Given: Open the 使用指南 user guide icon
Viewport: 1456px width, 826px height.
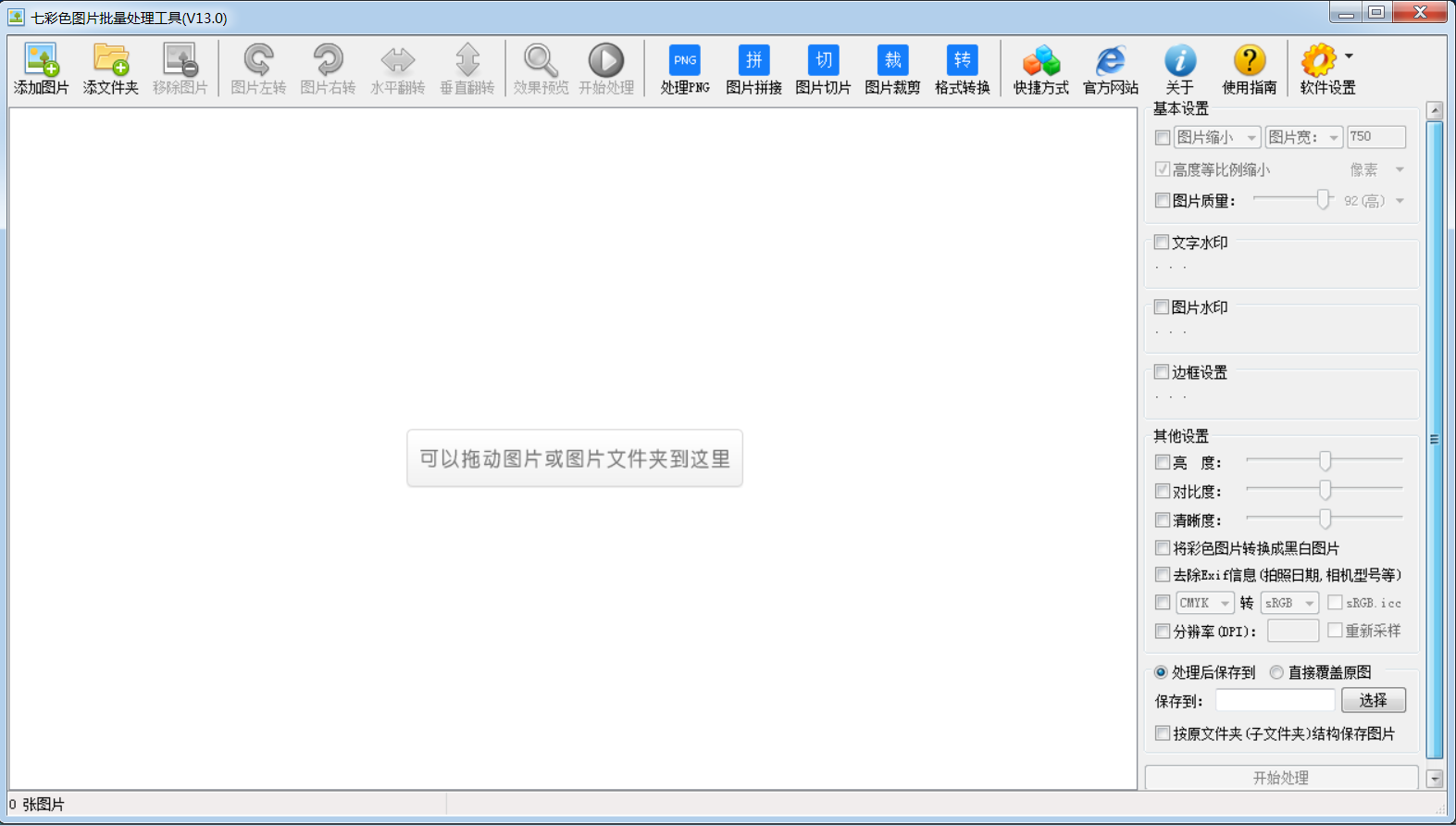Looking at the screenshot, I should point(1250,61).
